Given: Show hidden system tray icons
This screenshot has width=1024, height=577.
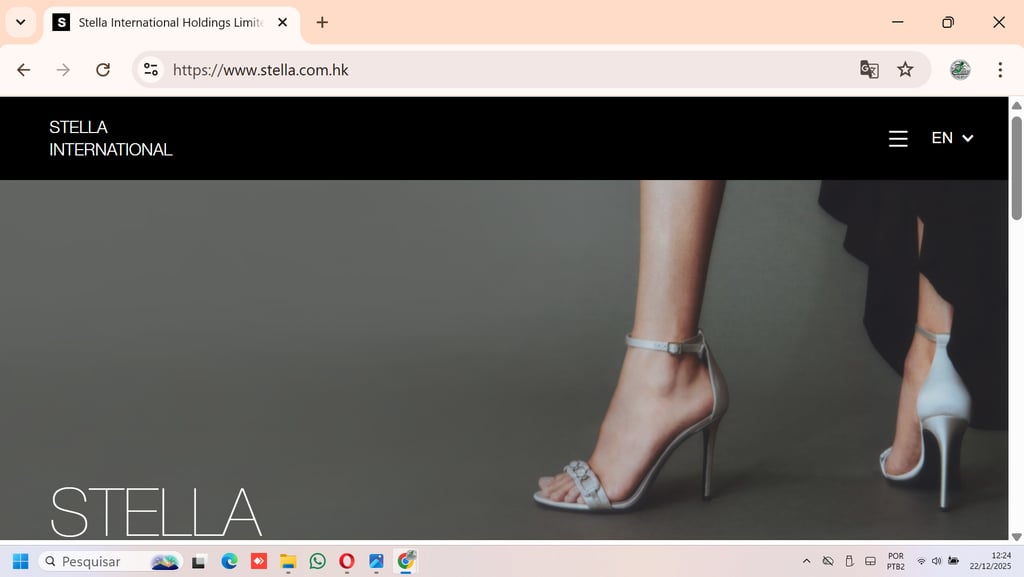Looking at the screenshot, I should coord(807,561).
